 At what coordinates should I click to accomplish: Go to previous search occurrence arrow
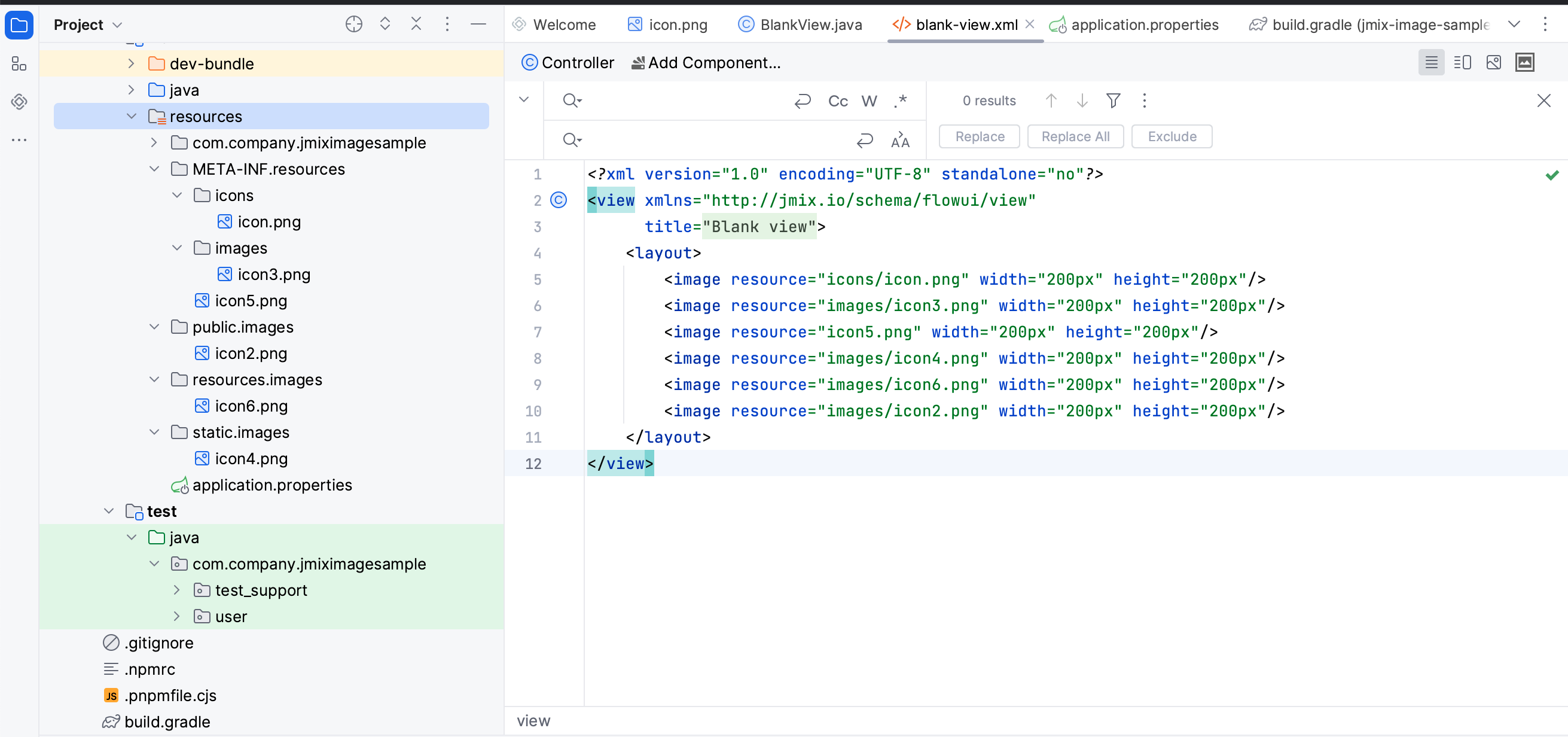[1051, 100]
